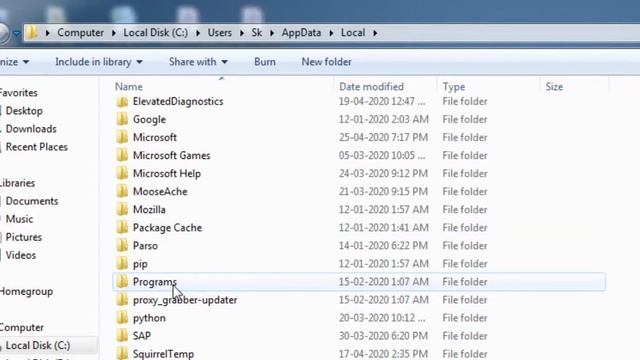
Task: Open Documents library in sidebar
Action: coord(32,201)
